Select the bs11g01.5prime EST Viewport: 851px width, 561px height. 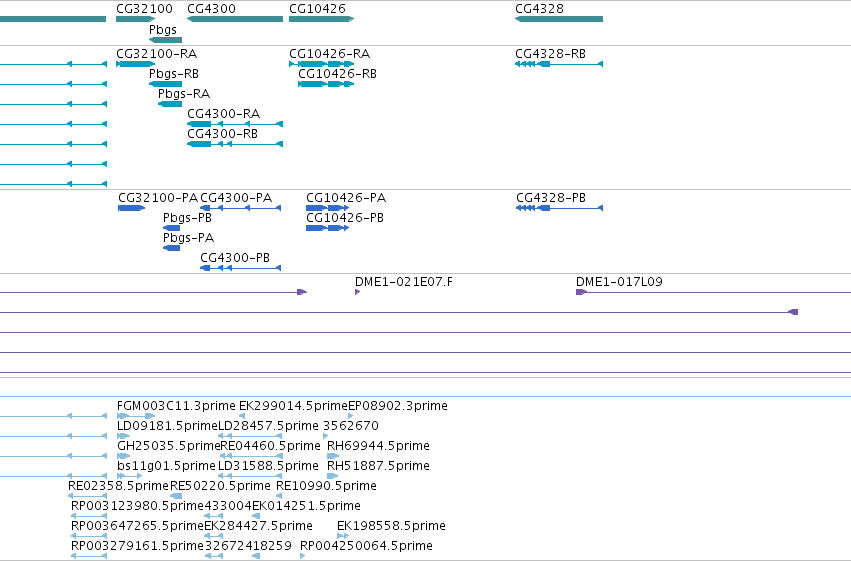click(x=130, y=476)
